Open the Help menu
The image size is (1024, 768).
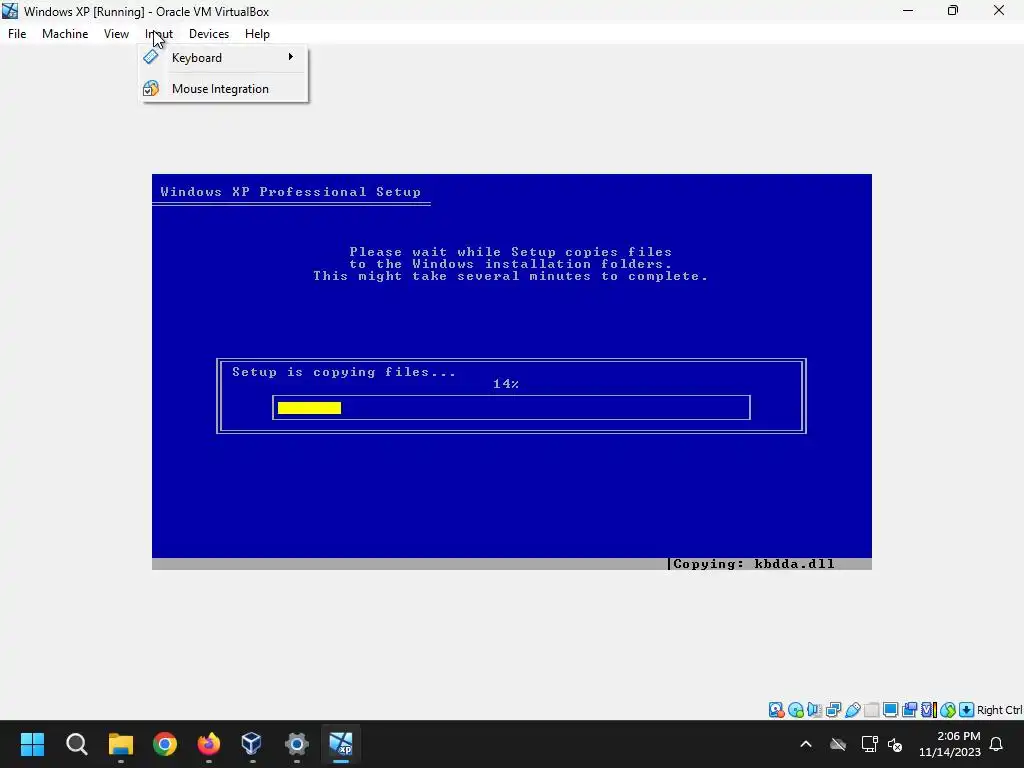tap(257, 34)
